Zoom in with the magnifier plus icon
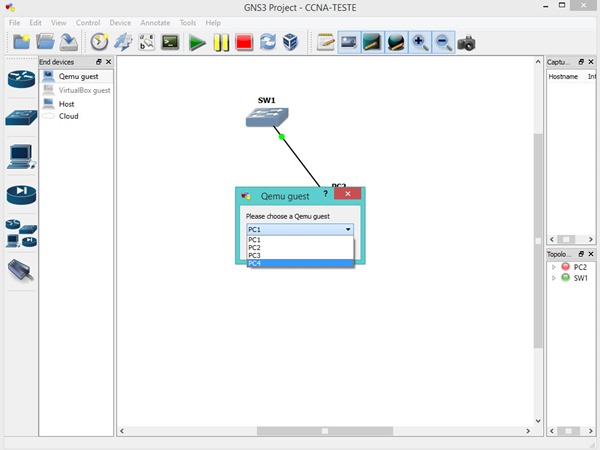This screenshot has height=450, width=600. 420,42
